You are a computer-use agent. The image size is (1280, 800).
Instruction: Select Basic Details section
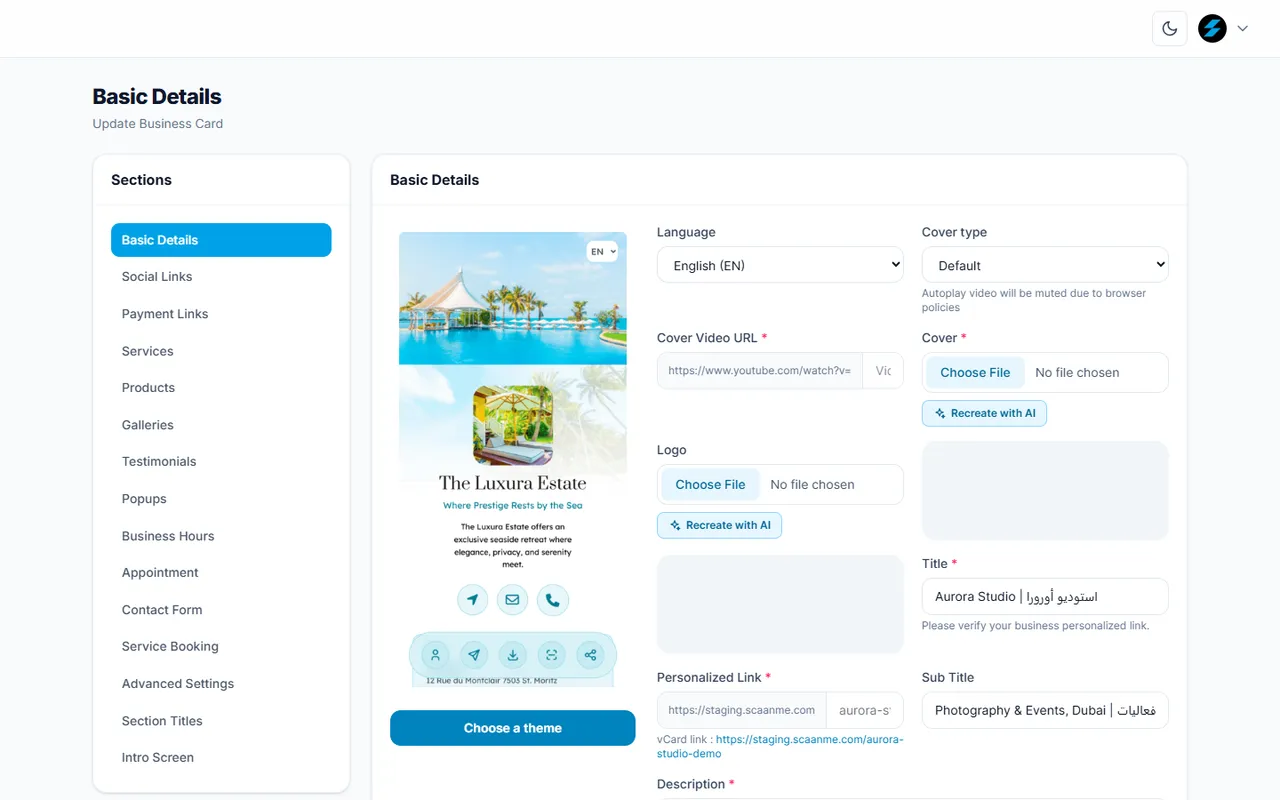(x=221, y=240)
